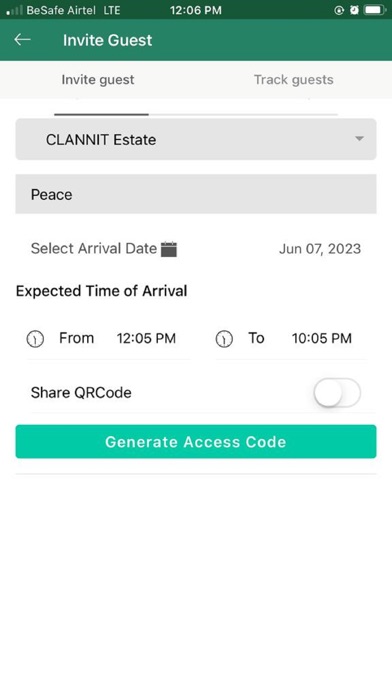The image size is (392, 696).
Task: Edit the 12:05 PM From time
Action: pyautogui.click(x=146, y=339)
